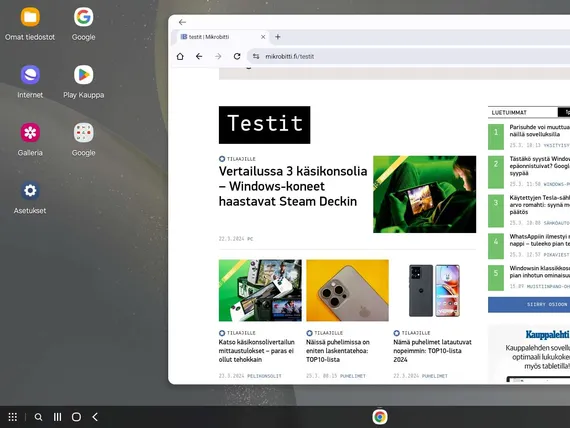Click the Testit section heading

point(264,125)
